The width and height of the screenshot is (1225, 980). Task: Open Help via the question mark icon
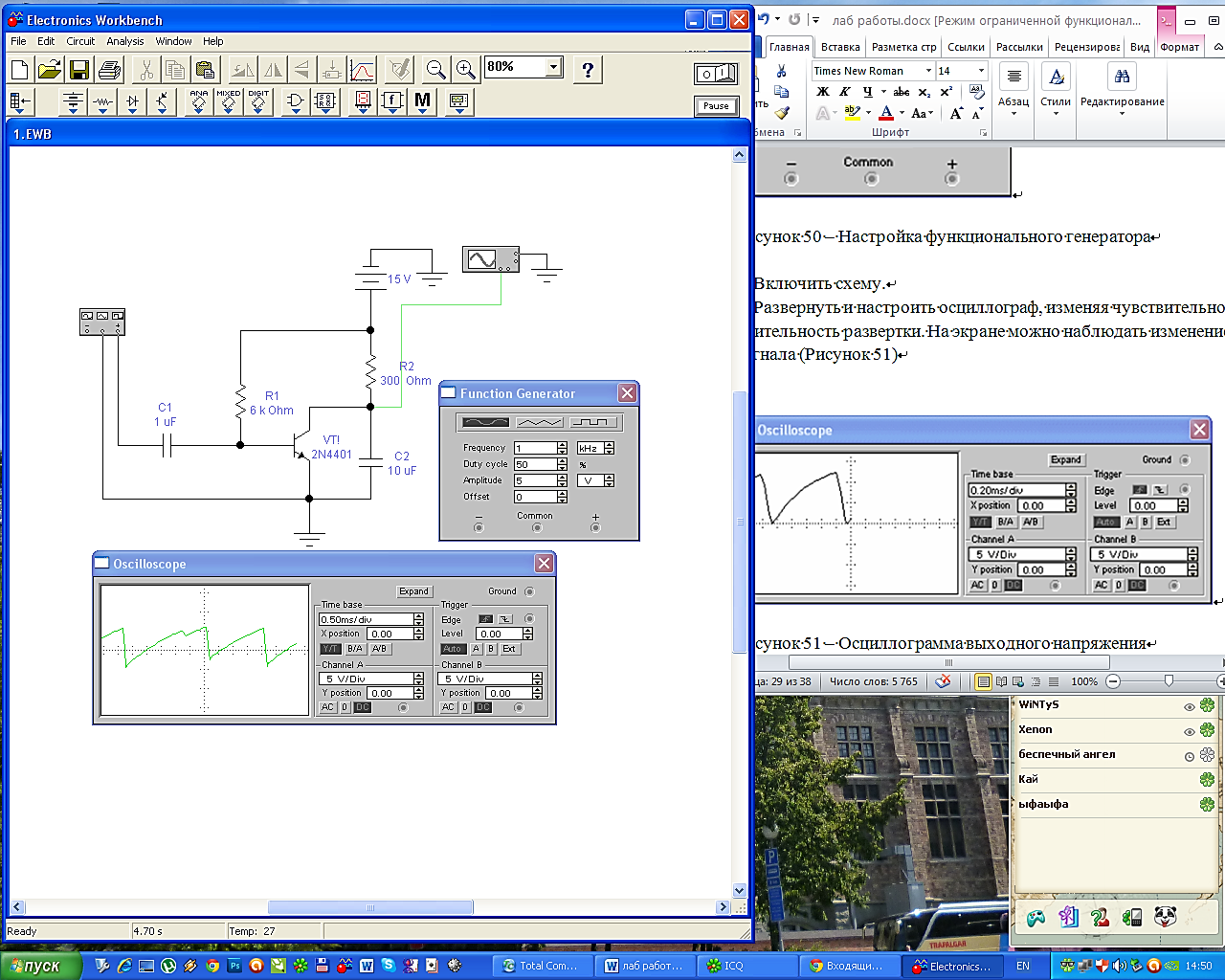click(x=588, y=70)
